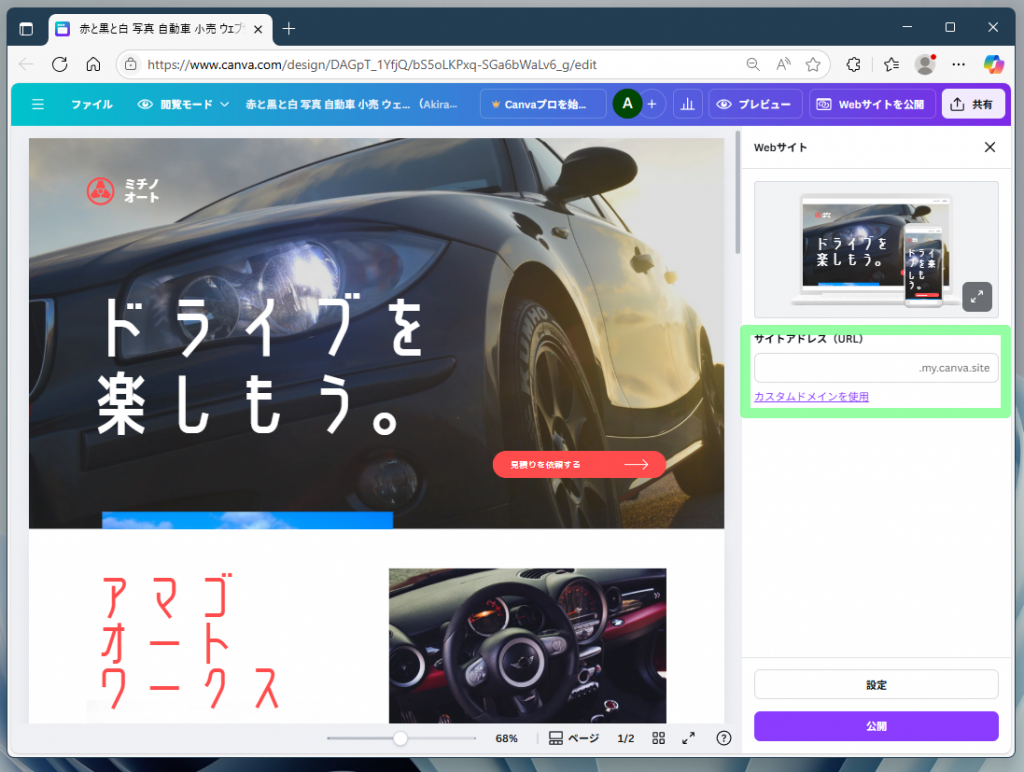Image resolution: width=1024 pixels, height=772 pixels.
Task: Add a collaborator with the plus icon
Action: tap(651, 103)
